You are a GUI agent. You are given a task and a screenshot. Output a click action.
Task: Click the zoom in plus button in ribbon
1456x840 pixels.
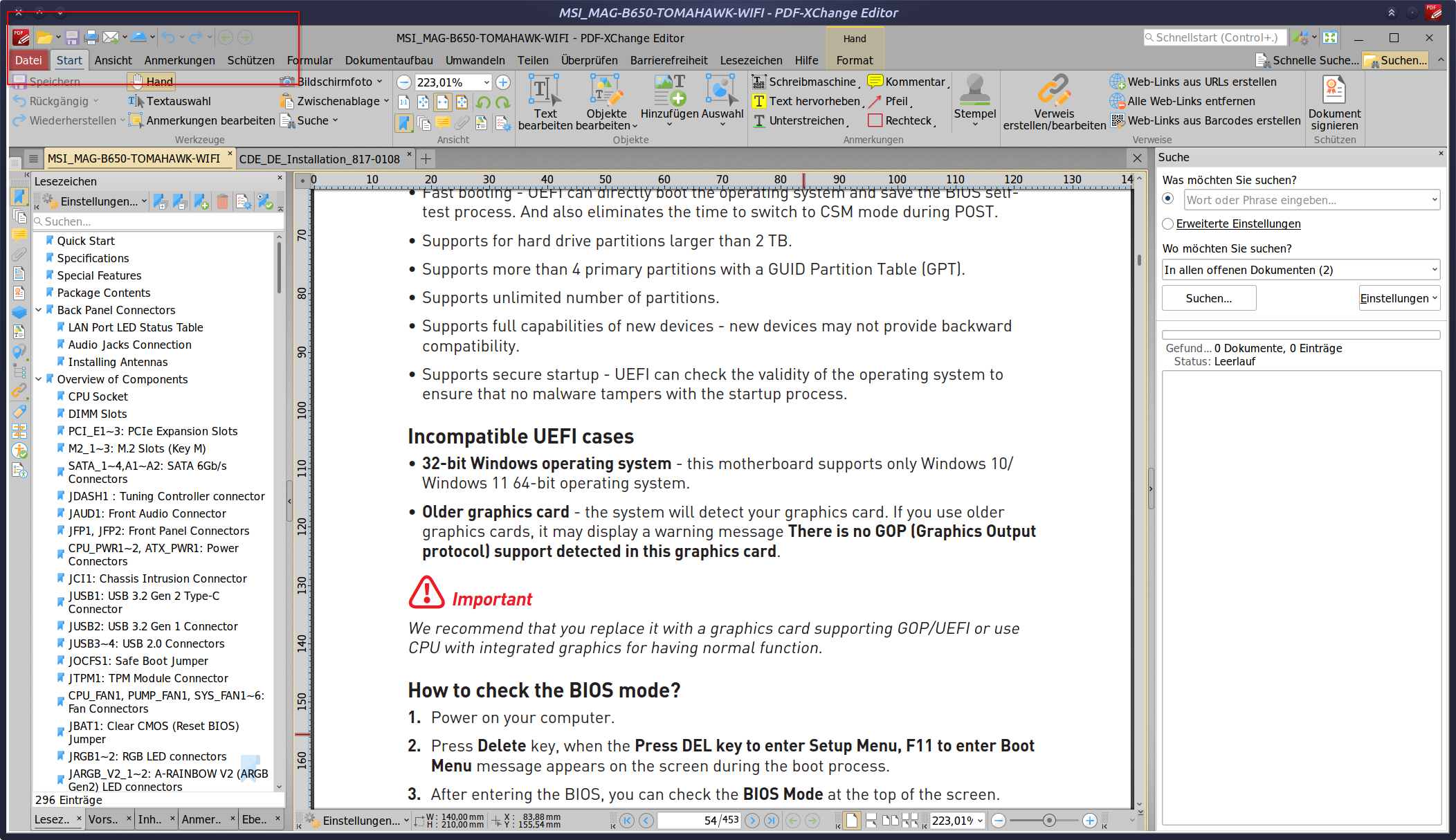(x=503, y=82)
